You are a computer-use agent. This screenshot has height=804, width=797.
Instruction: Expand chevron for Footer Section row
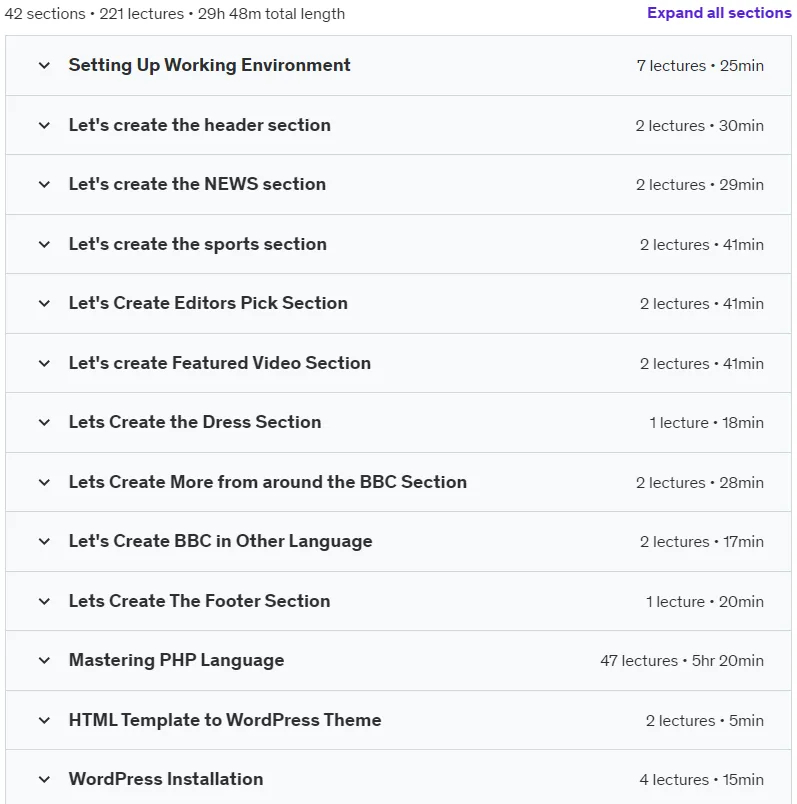click(x=45, y=601)
